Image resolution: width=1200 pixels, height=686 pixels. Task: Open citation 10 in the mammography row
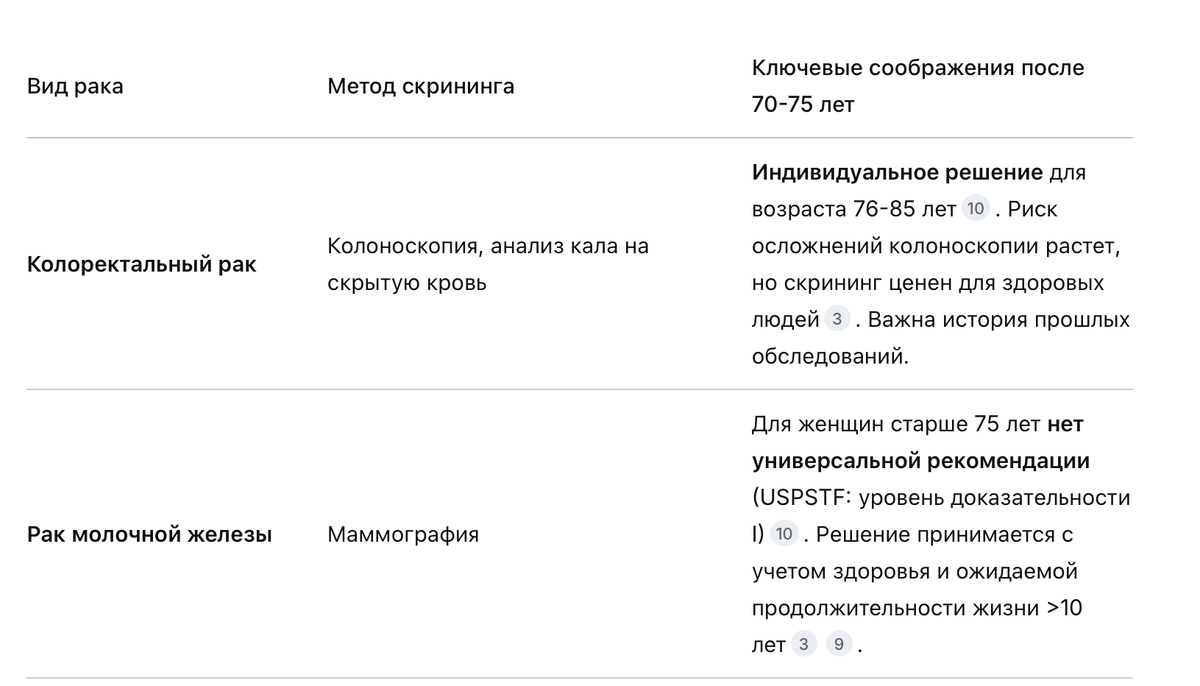pyautogui.click(x=784, y=534)
